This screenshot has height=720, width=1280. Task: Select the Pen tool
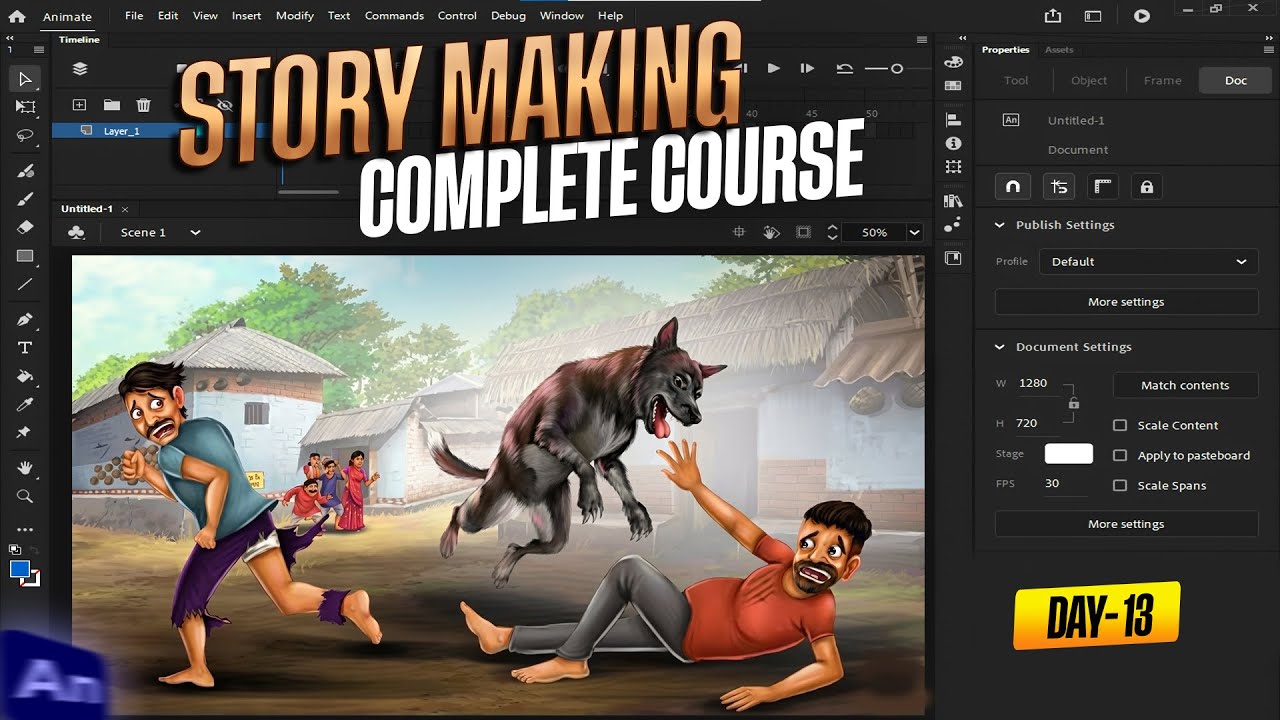[25, 319]
